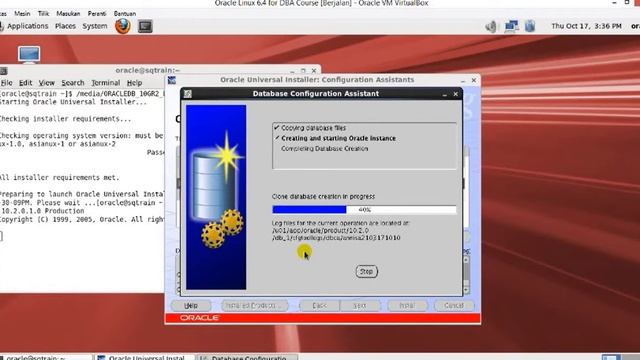Open the terminal File menu
Viewport: 640px width, 360px height.
coord(7,83)
